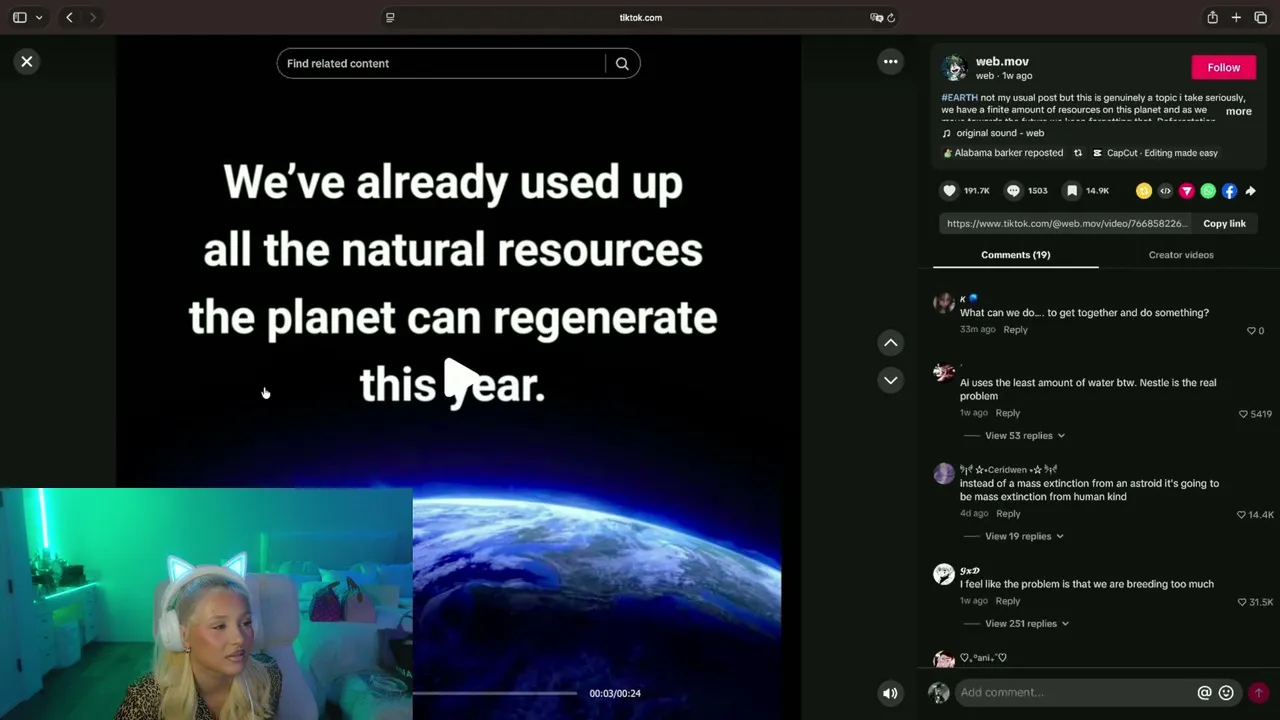This screenshot has width=1280, height=720.
Task: Show Safari tab overview
Action: [1260, 18]
